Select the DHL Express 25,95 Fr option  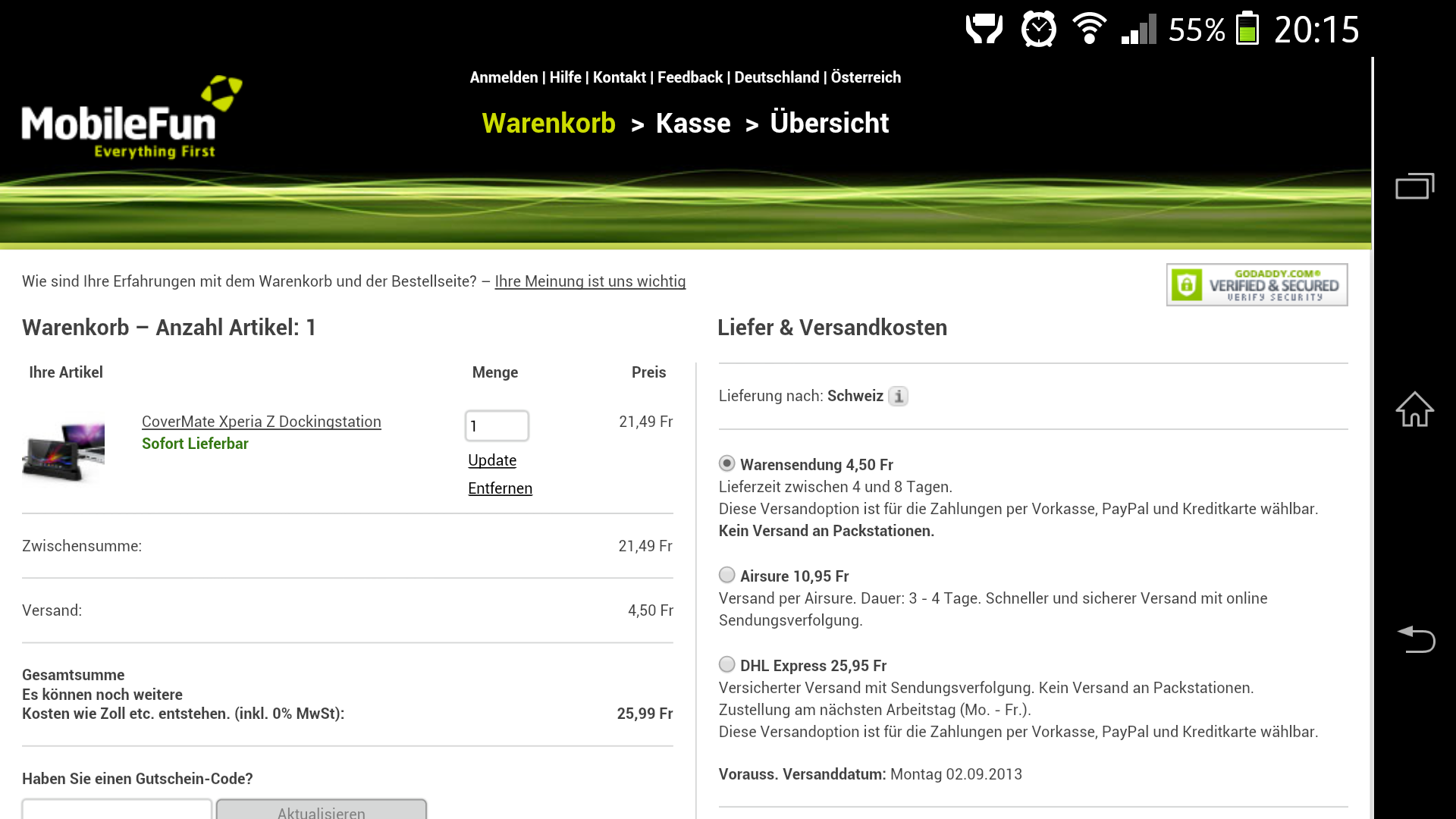coord(726,664)
